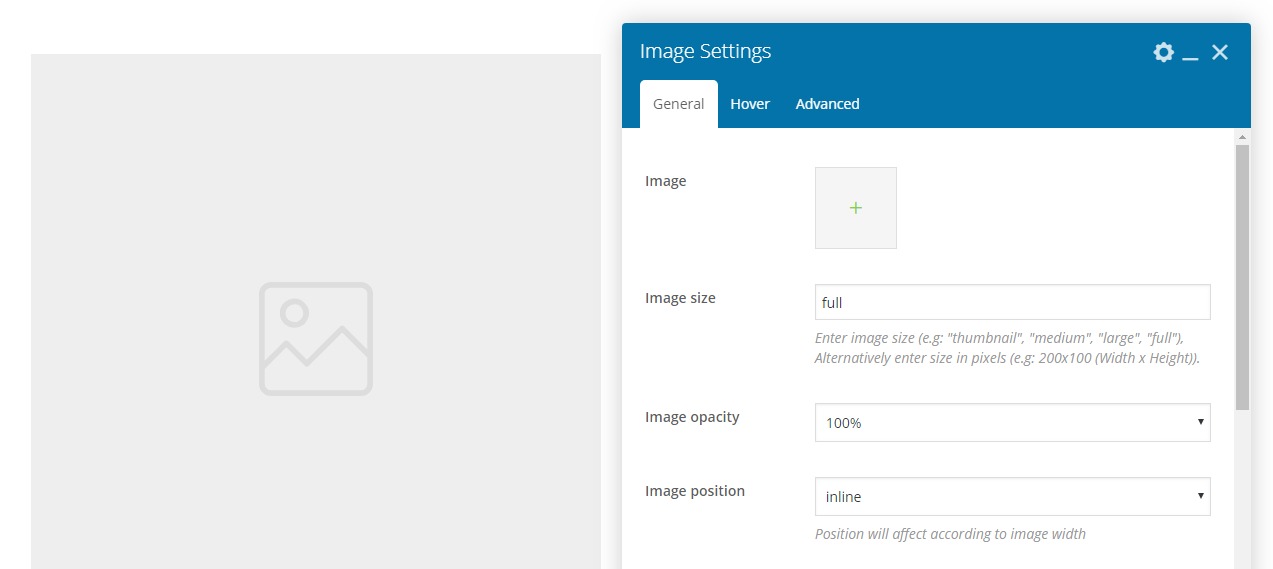This screenshot has height=569, width=1273.
Task: Click the settings panel scrollbar thumb
Action: click(1242, 277)
